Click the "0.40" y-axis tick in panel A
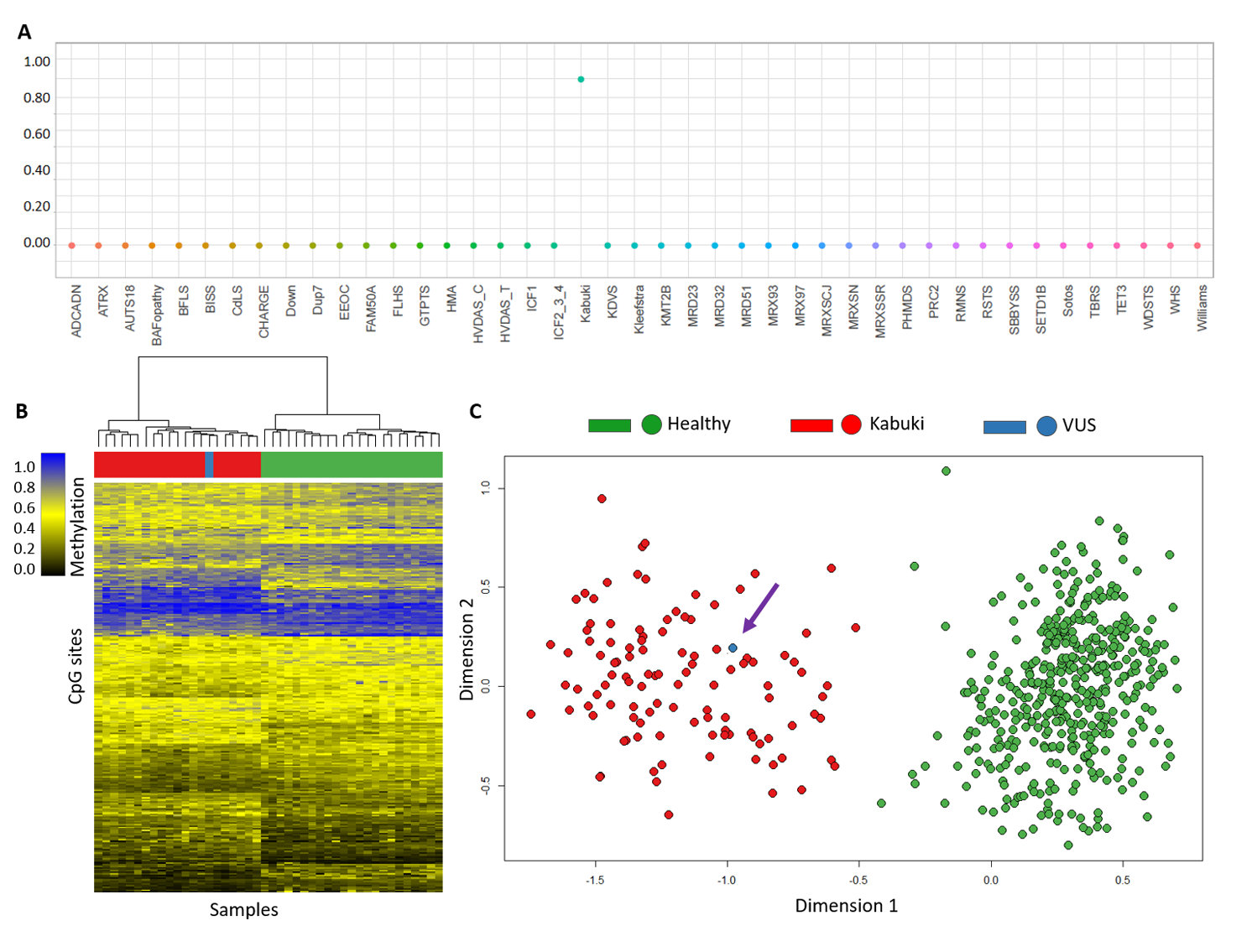The image size is (1252, 952). point(37,170)
